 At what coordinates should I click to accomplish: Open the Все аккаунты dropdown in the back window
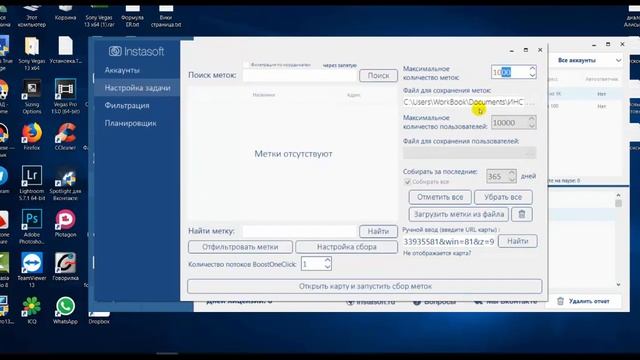589,60
